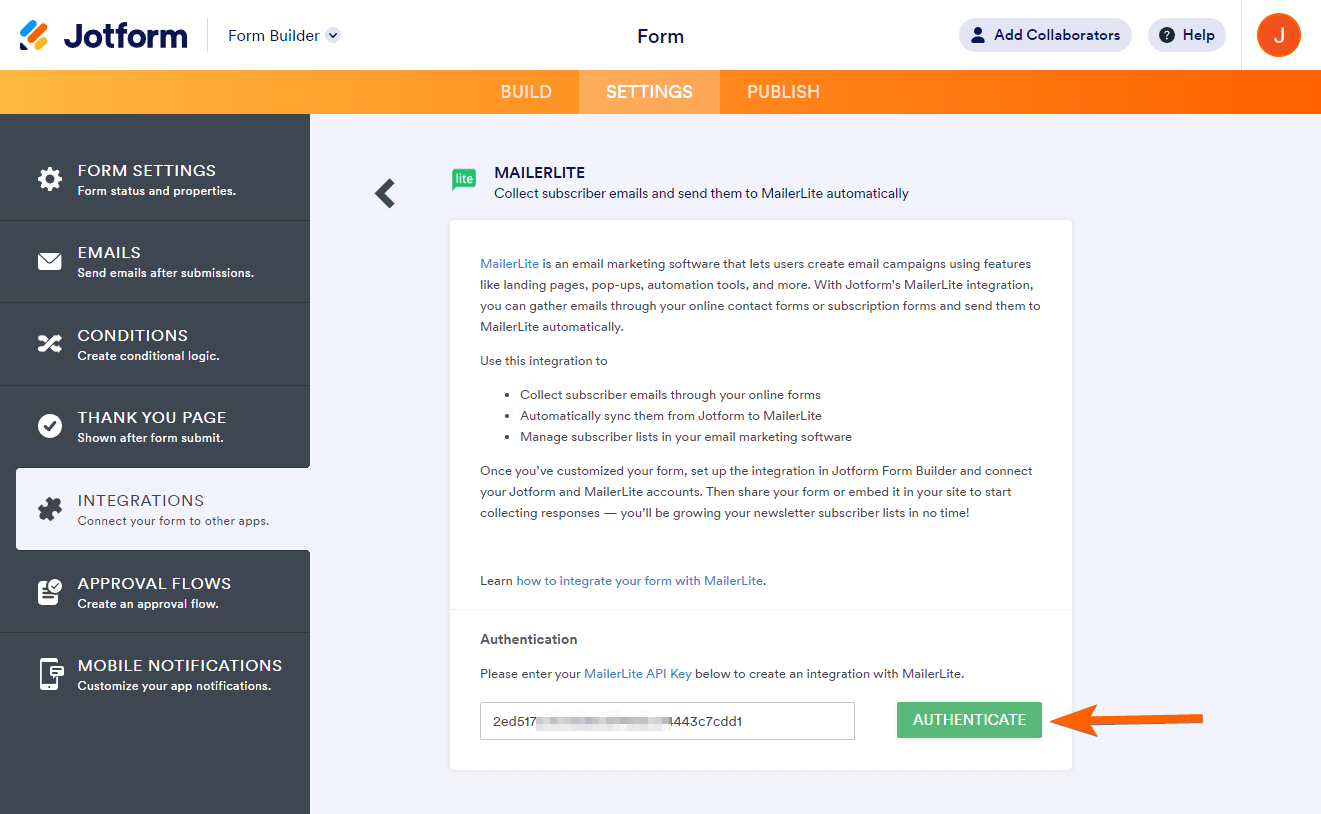Image resolution: width=1321 pixels, height=814 pixels.
Task: Open the user avatar J menu
Action: pyautogui.click(x=1278, y=35)
